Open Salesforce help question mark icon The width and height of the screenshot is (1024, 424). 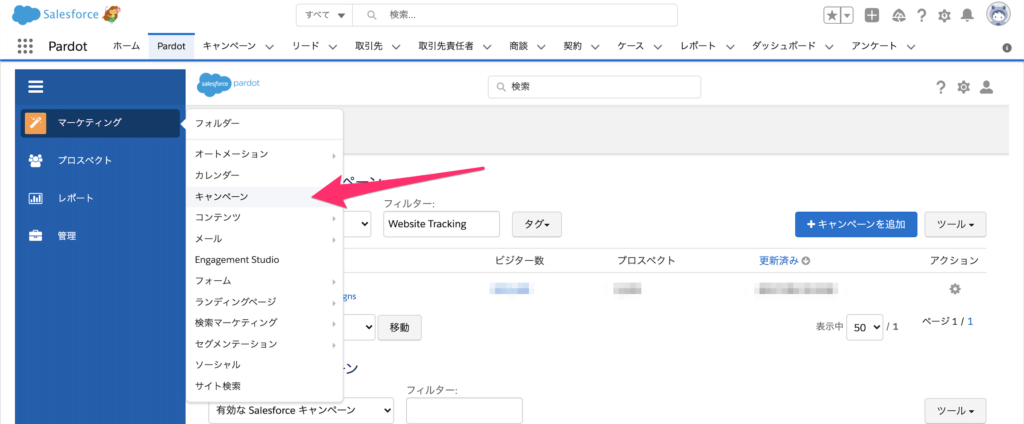point(921,16)
